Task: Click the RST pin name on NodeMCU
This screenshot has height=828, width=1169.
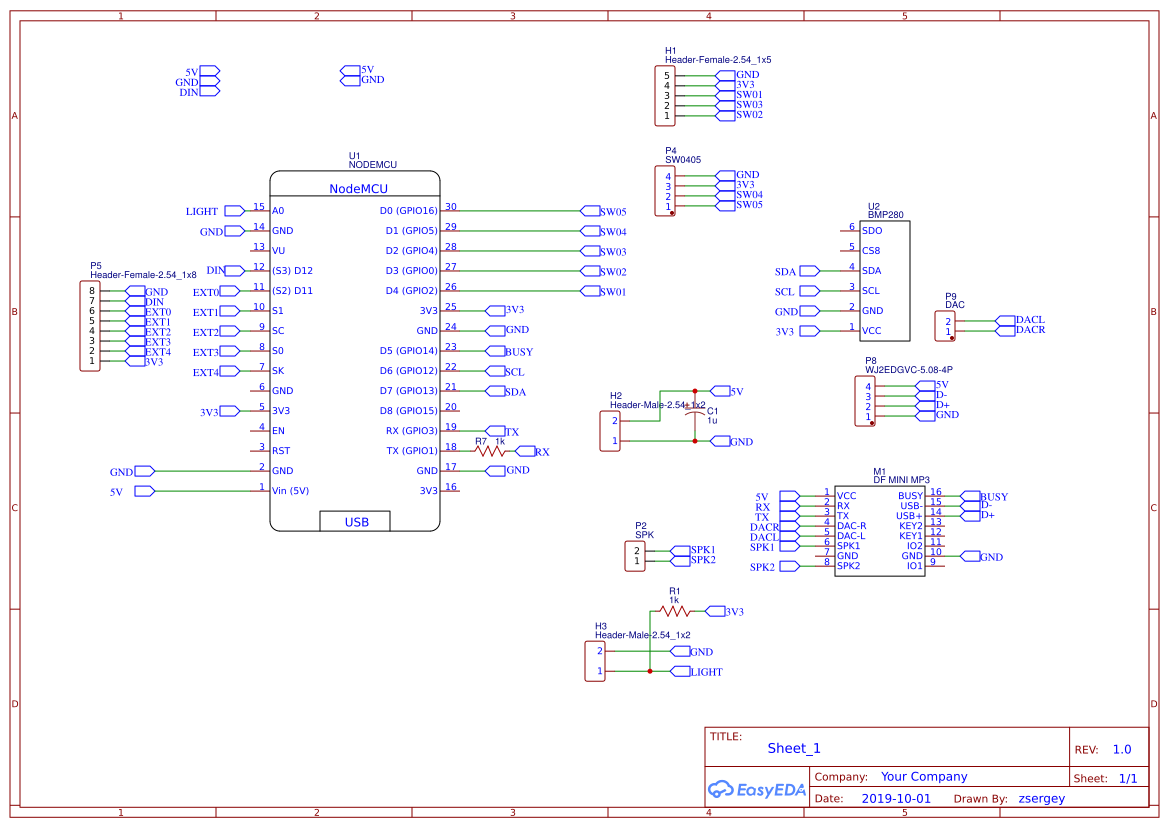Action: tap(281, 451)
